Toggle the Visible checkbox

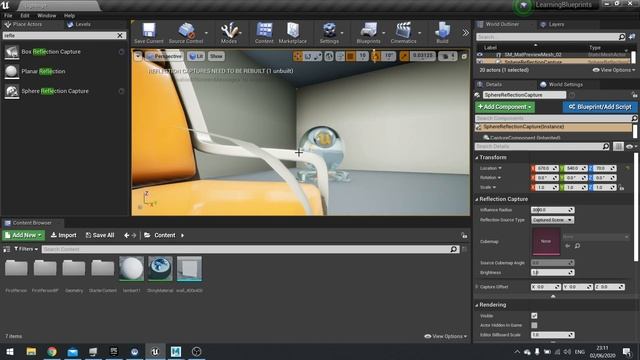click(534, 316)
